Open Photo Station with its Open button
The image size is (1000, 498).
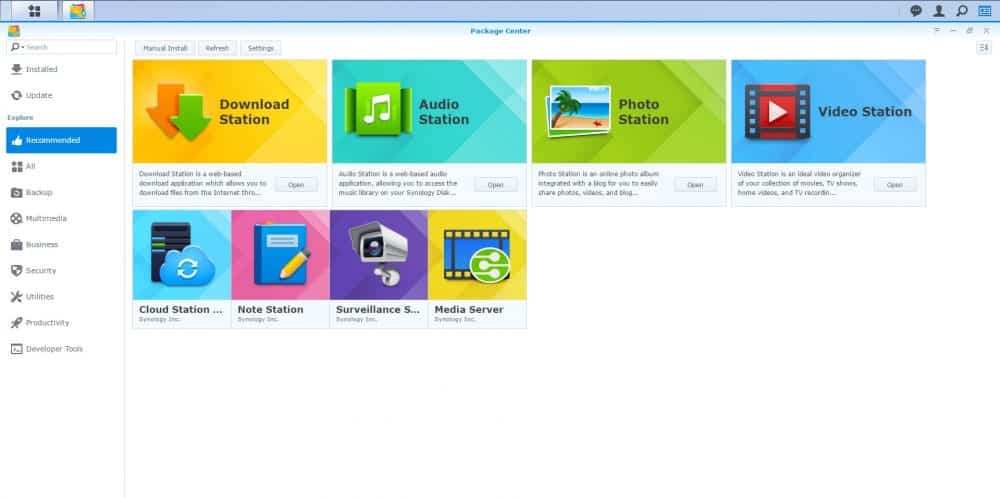[695, 185]
